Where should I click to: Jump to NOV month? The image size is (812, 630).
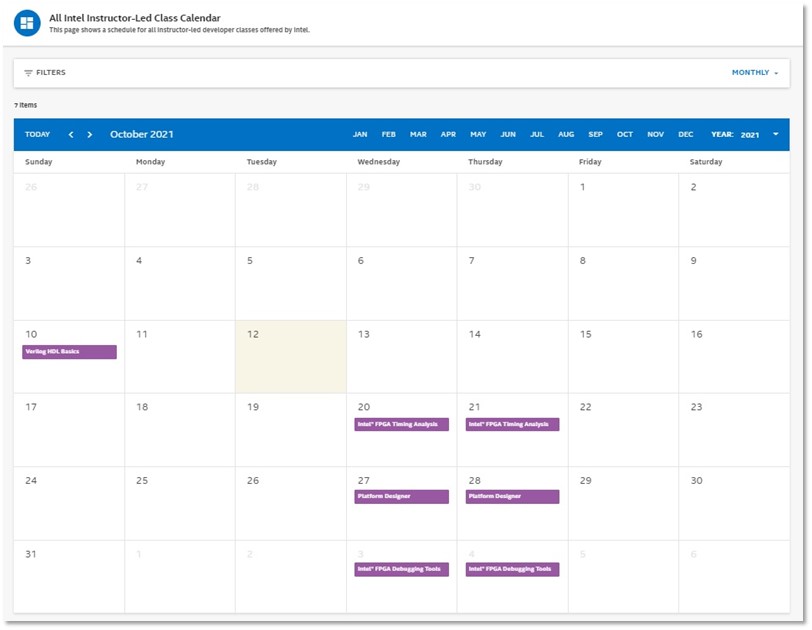(x=656, y=135)
